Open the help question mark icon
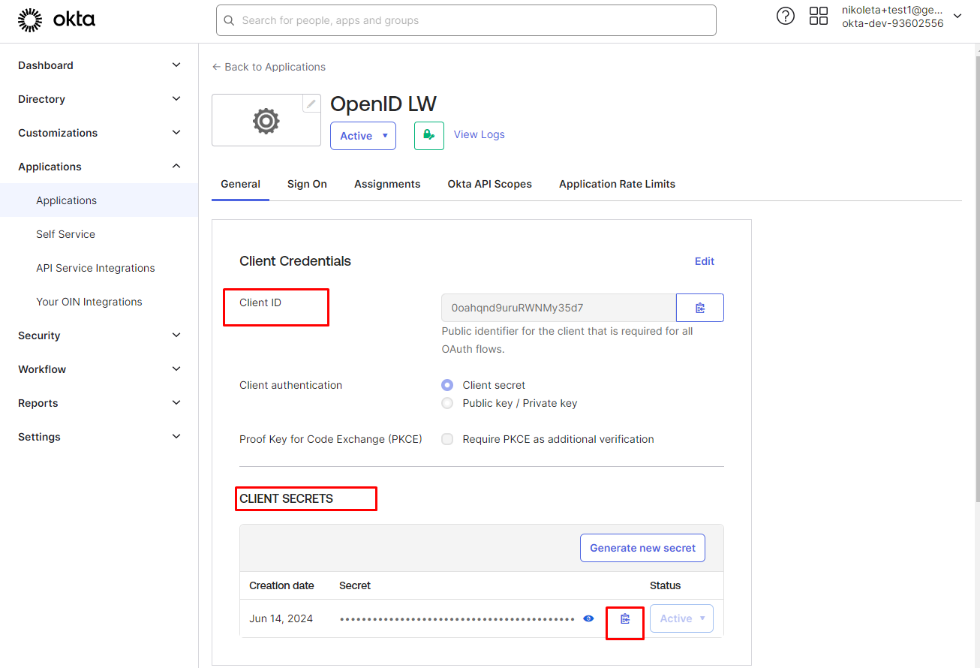This screenshot has height=668, width=980. pyautogui.click(x=785, y=16)
